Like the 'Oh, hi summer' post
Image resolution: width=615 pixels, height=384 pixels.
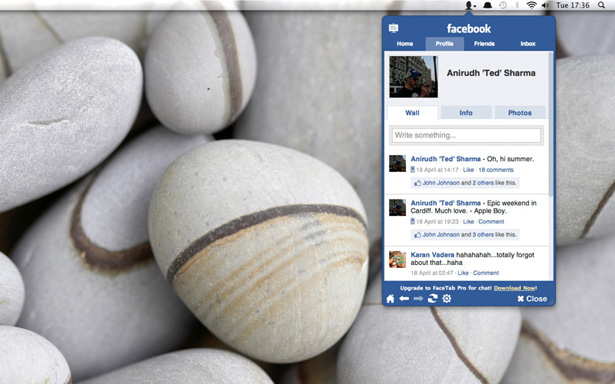click(x=468, y=170)
